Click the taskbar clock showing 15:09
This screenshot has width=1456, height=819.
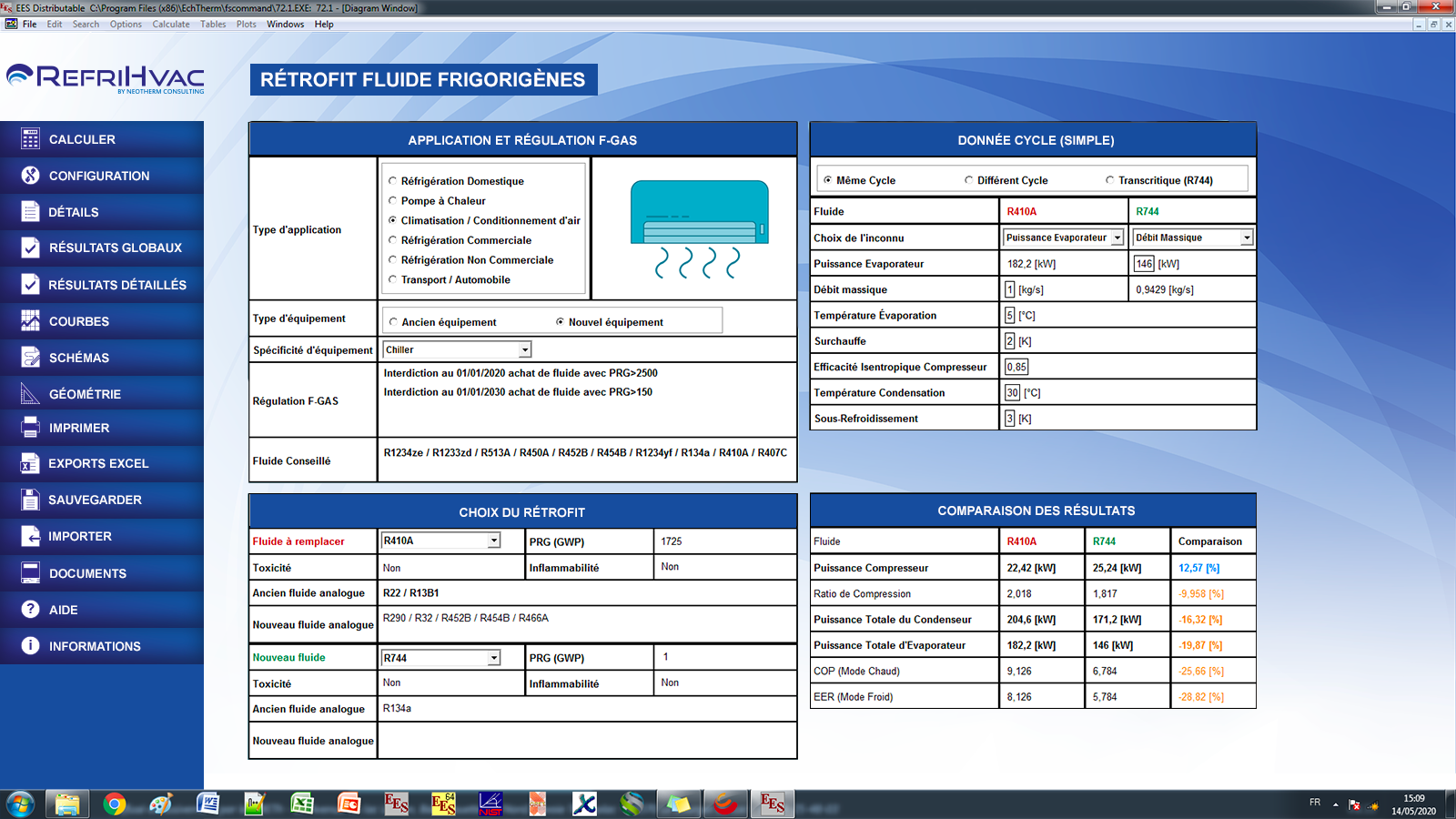(1414, 798)
